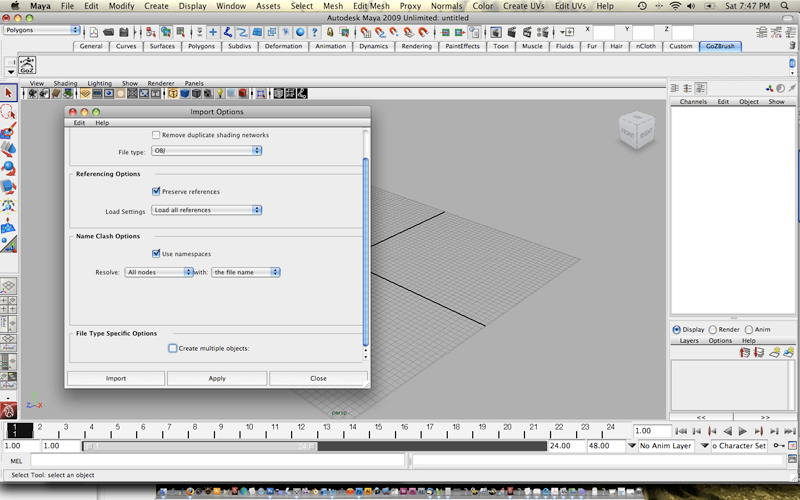Uncheck Preserve references

coord(156,191)
